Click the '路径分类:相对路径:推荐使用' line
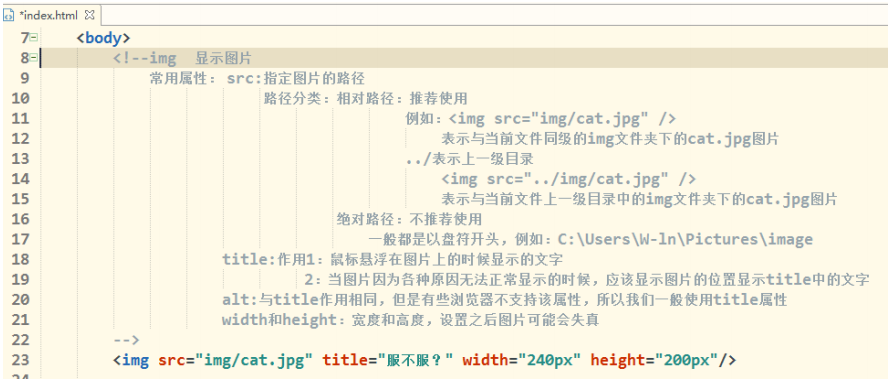Image resolution: width=895 pixels, height=390 pixels. 365,98
